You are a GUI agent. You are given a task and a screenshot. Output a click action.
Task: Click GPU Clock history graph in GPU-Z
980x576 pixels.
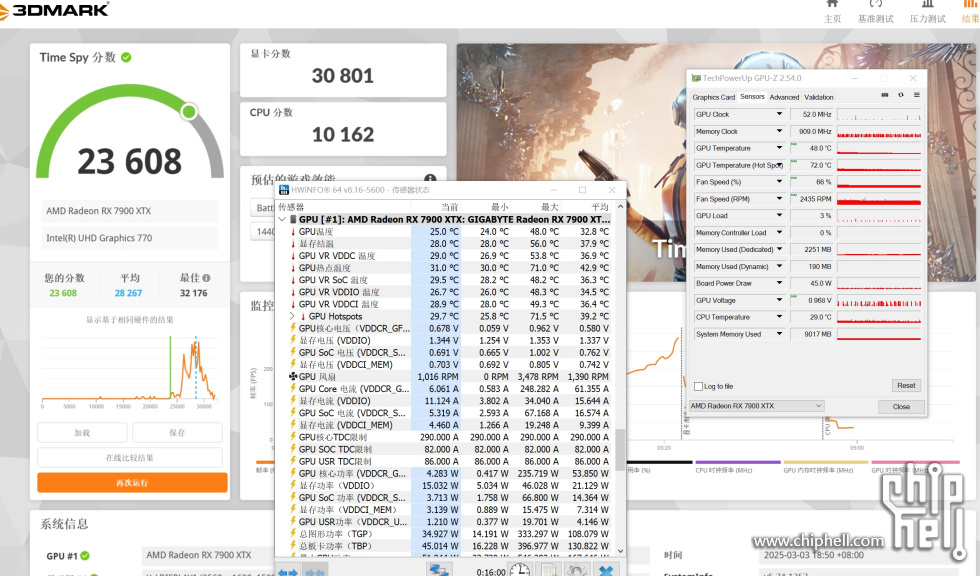(x=879, y=114)
